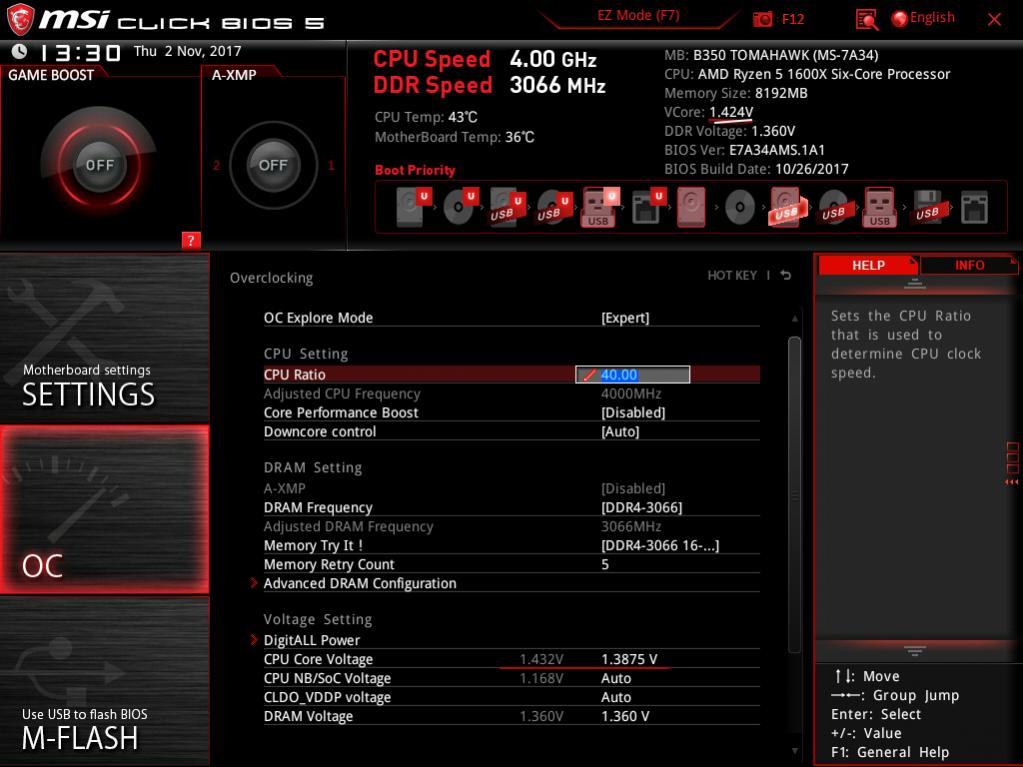The height and width of the screenshot is (767, 1023).
Task: Switch to the INFO tab
Action: tap(969, 265)
